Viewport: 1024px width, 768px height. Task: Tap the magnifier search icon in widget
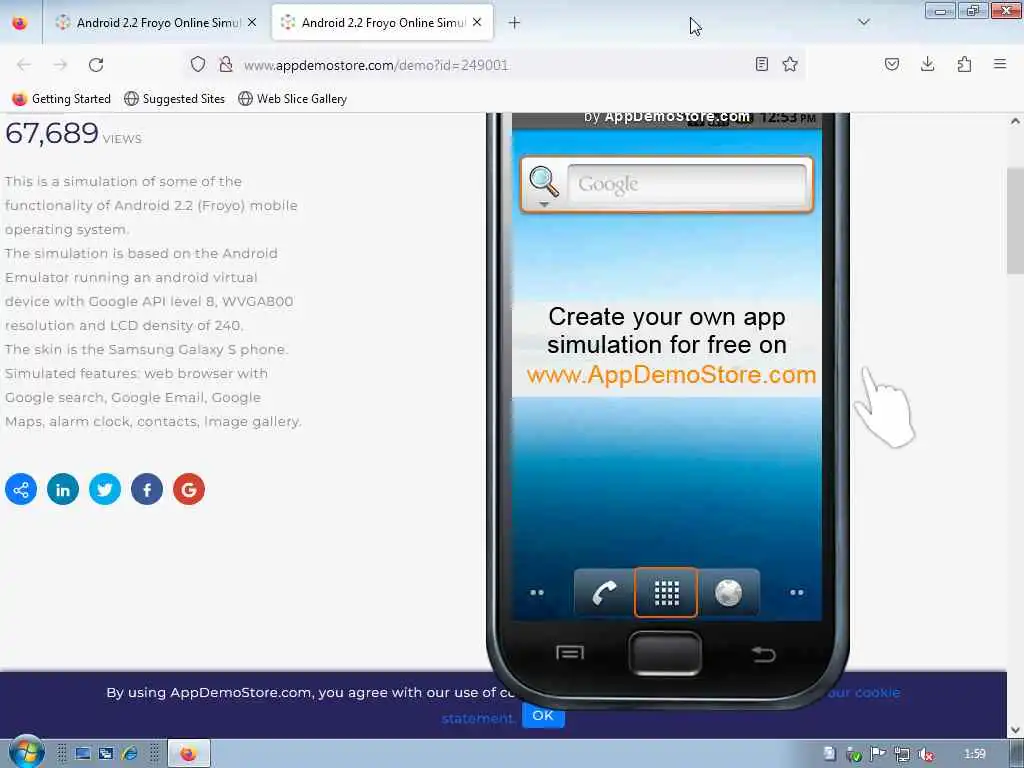coord(543,183)
